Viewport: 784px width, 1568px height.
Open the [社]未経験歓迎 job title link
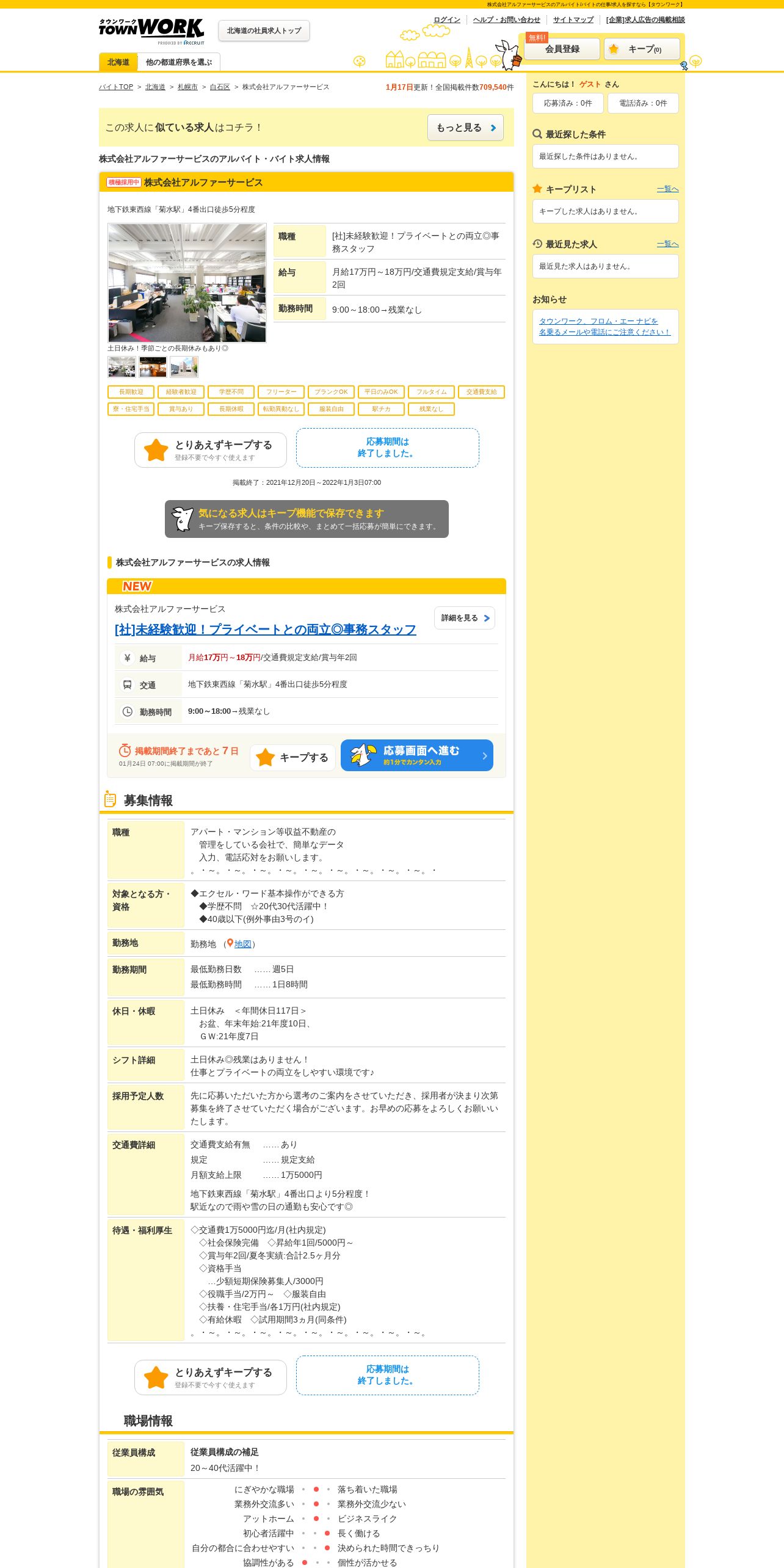(x=266, y=630)
